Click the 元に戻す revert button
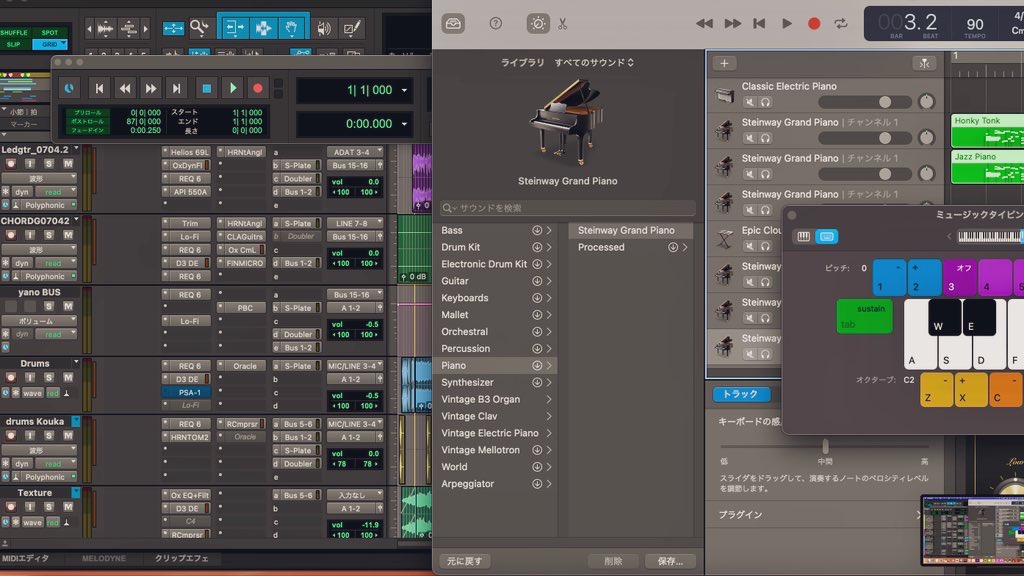The image size is (1024, 576). 464,561
